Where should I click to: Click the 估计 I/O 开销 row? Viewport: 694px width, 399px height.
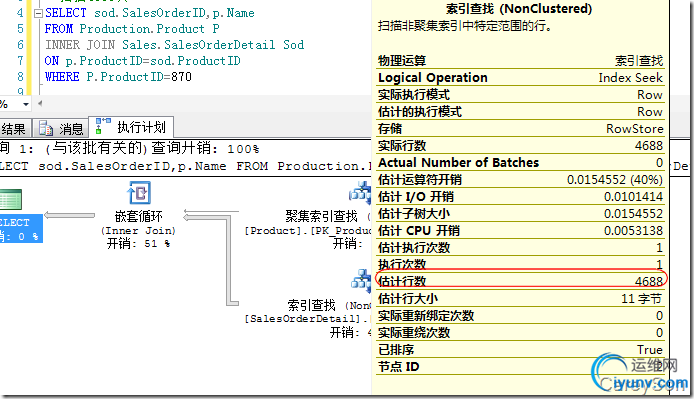(520, 196)
